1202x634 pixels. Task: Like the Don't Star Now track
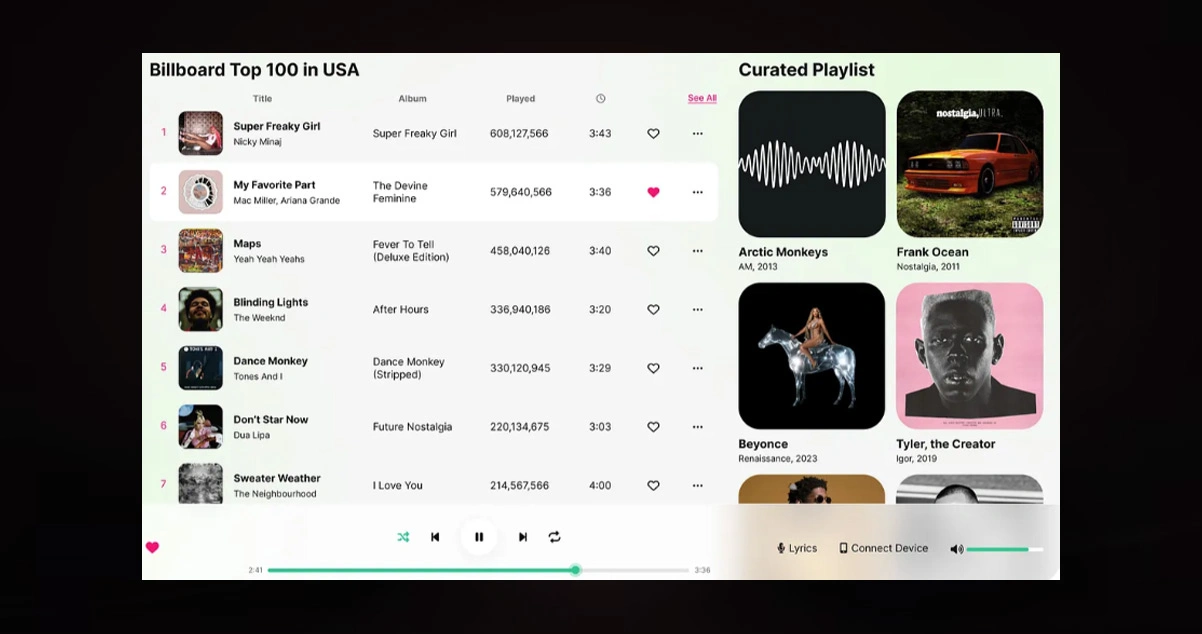[x=653, y=427]
